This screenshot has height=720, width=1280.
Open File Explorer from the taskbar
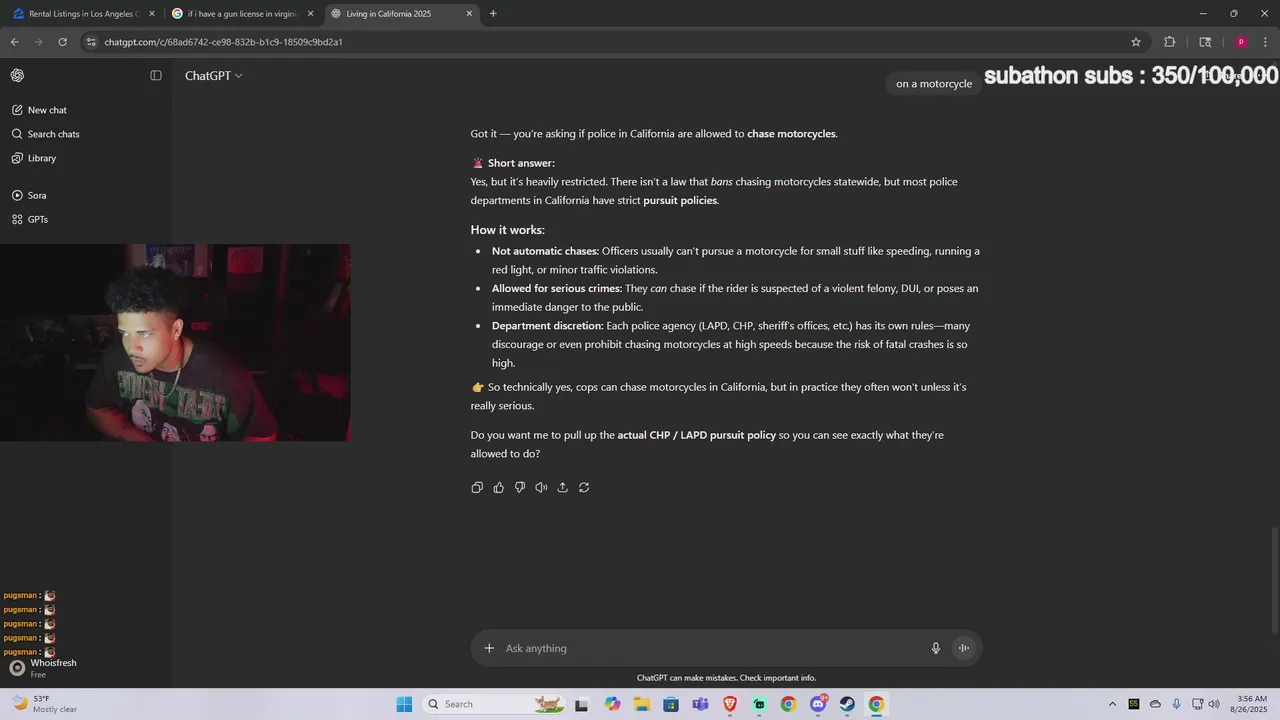[x=642, y=704]
